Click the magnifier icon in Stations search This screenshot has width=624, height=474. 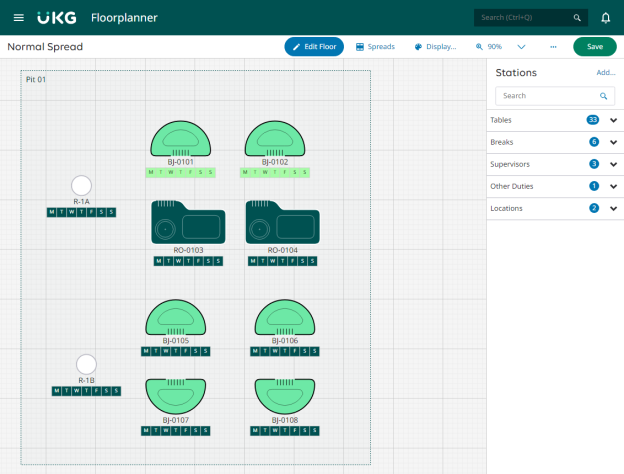click(x=604, y=96)
